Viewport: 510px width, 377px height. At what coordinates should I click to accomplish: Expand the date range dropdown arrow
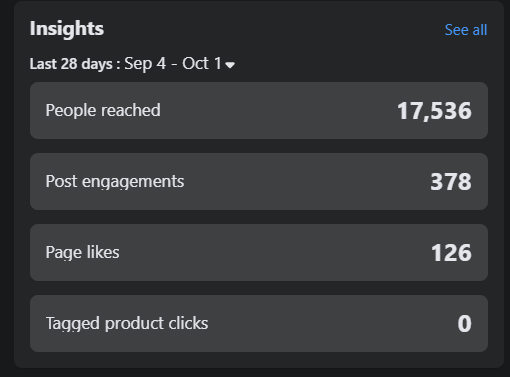(230, 65)
